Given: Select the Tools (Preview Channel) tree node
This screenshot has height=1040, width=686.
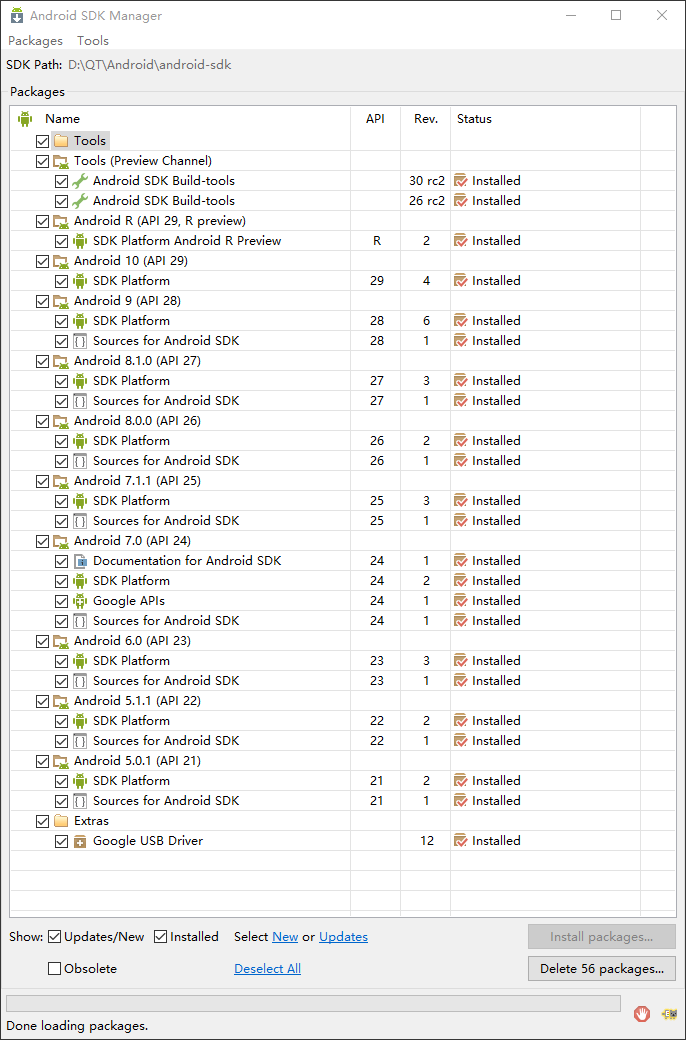Looking at the screenshot, I should pos(143,161).
